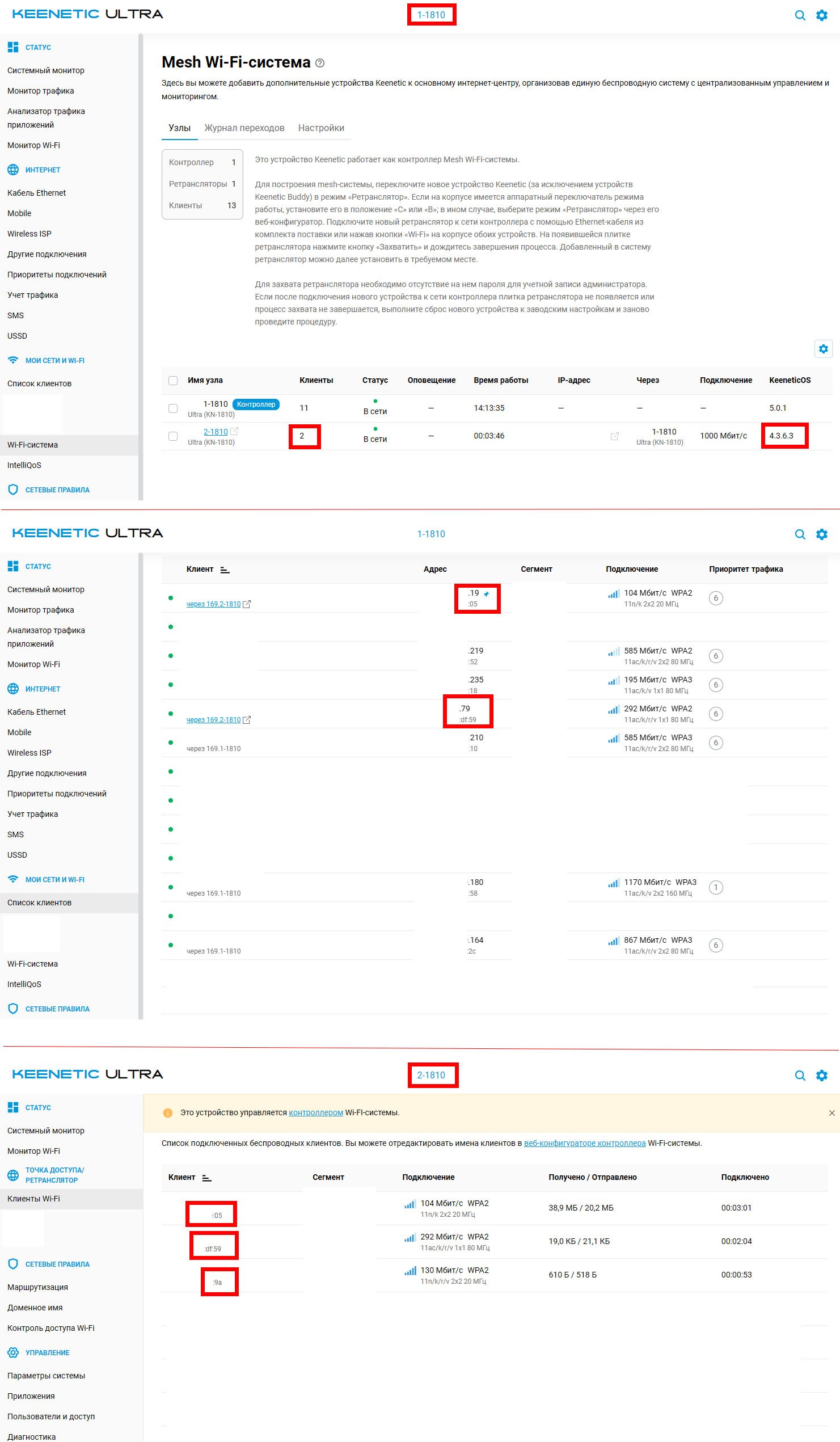Viewport: 840px width, 1442px height.
Task: Open веб-конфигураторе контроллера link
Action: click(x=584, y=1142)
